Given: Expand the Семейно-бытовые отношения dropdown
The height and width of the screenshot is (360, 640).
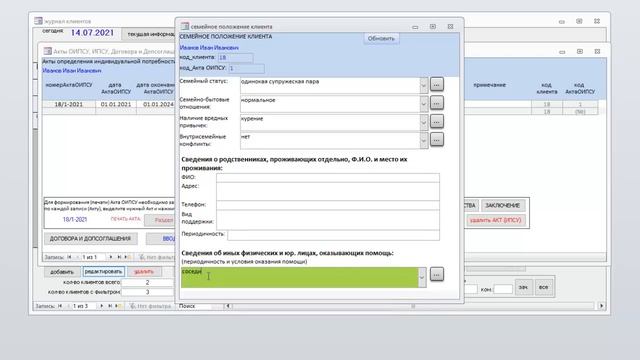Looking at the screenshot, I should click(424, 104).
